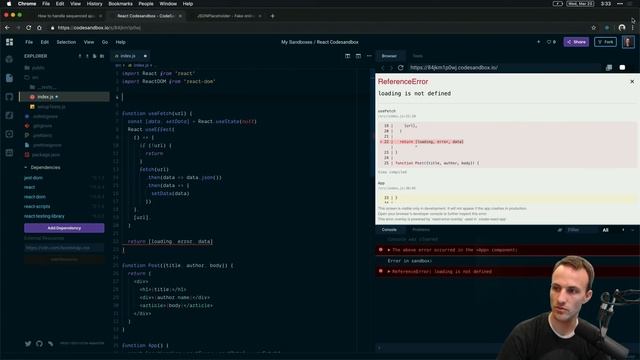Bookmark the page with the star icon
This screenshot has width=640, height=360.
pos(593,28)
